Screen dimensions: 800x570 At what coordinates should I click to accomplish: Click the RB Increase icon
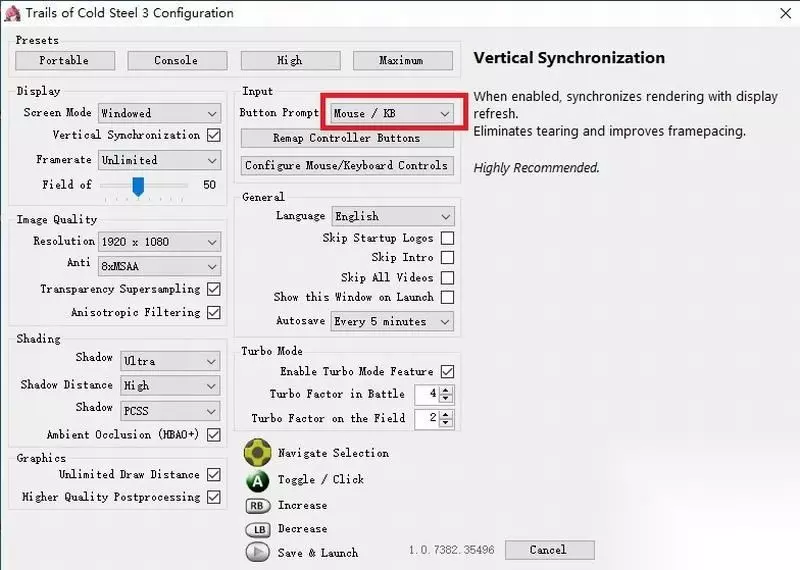(x=258, y=506)
